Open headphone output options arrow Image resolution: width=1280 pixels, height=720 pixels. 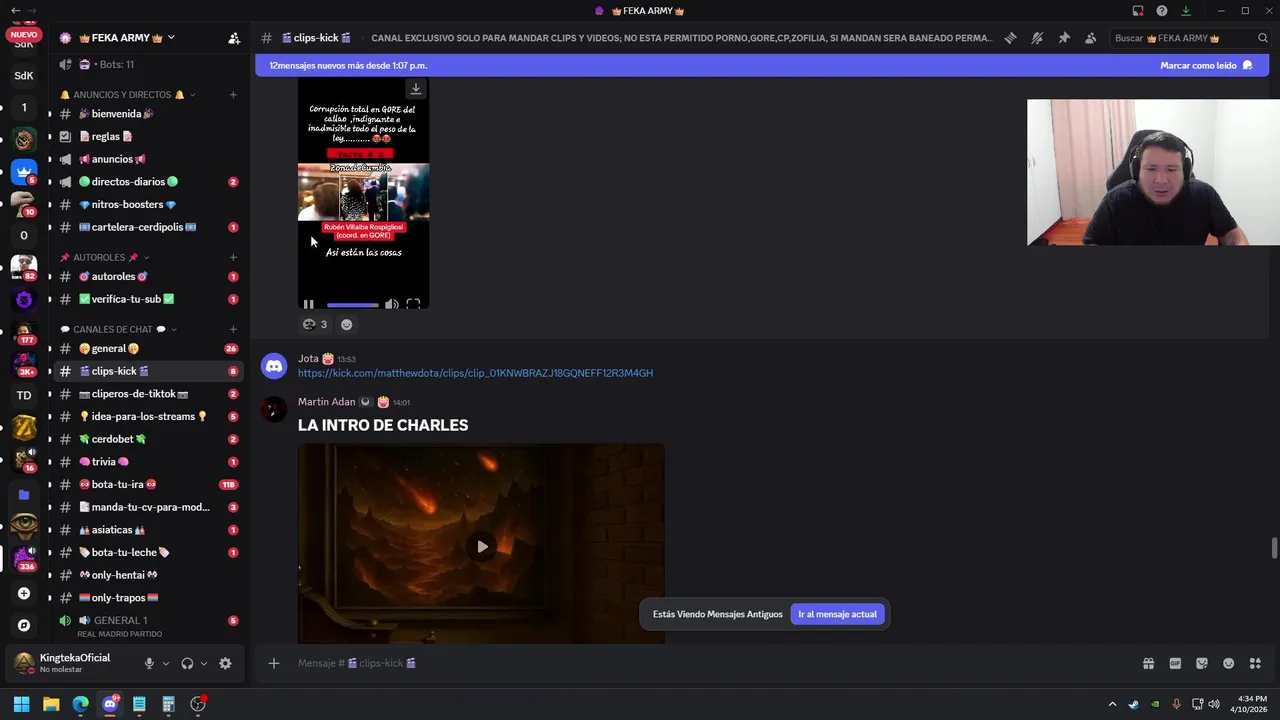tap(204, 663)
